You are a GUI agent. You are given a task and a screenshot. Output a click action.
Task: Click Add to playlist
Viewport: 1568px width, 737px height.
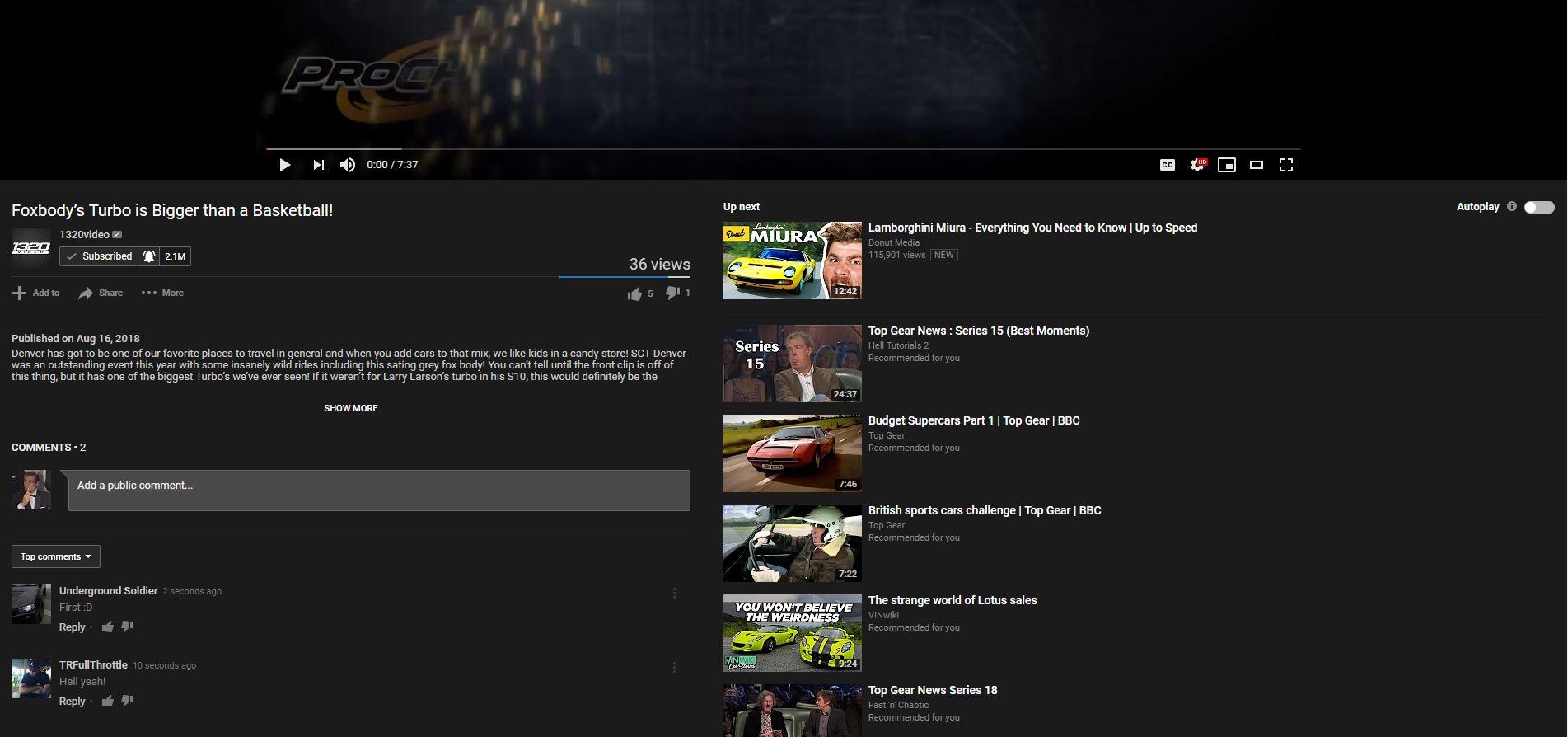coord(36,293)
